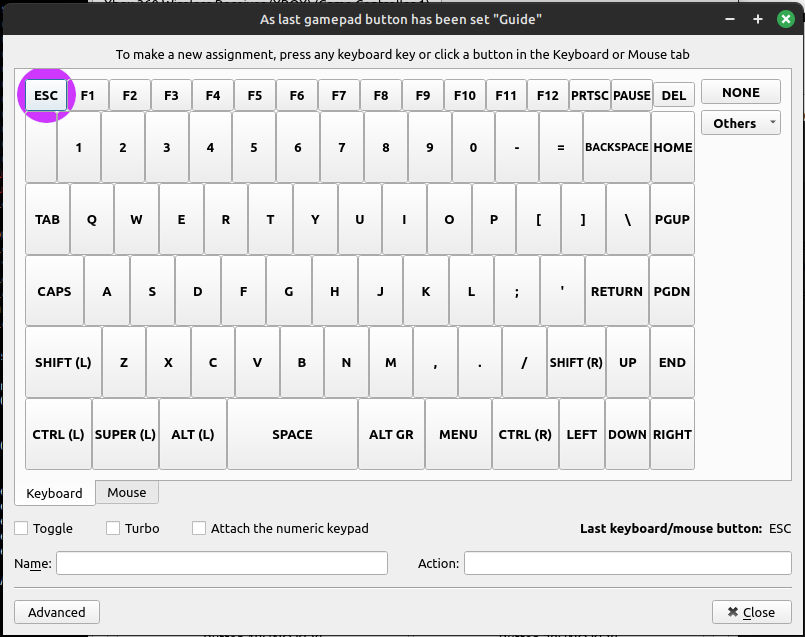805x637 pixels.
Task: Choose the HOME key
Action: [673, 147]
